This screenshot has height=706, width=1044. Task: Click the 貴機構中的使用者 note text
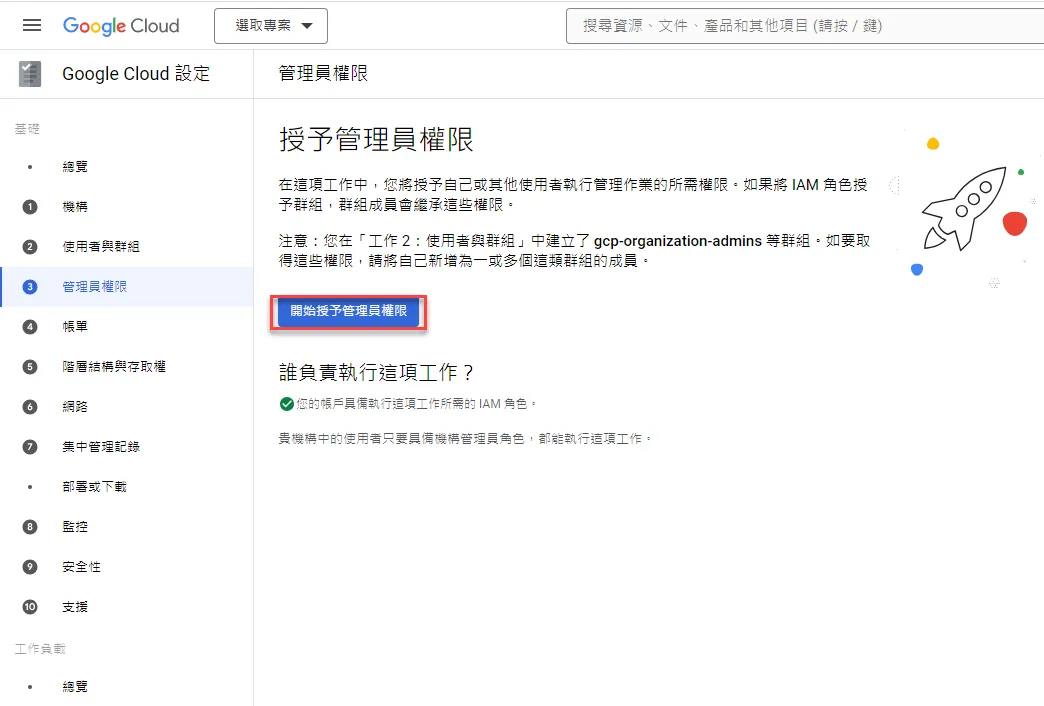(x=465, y=438)
